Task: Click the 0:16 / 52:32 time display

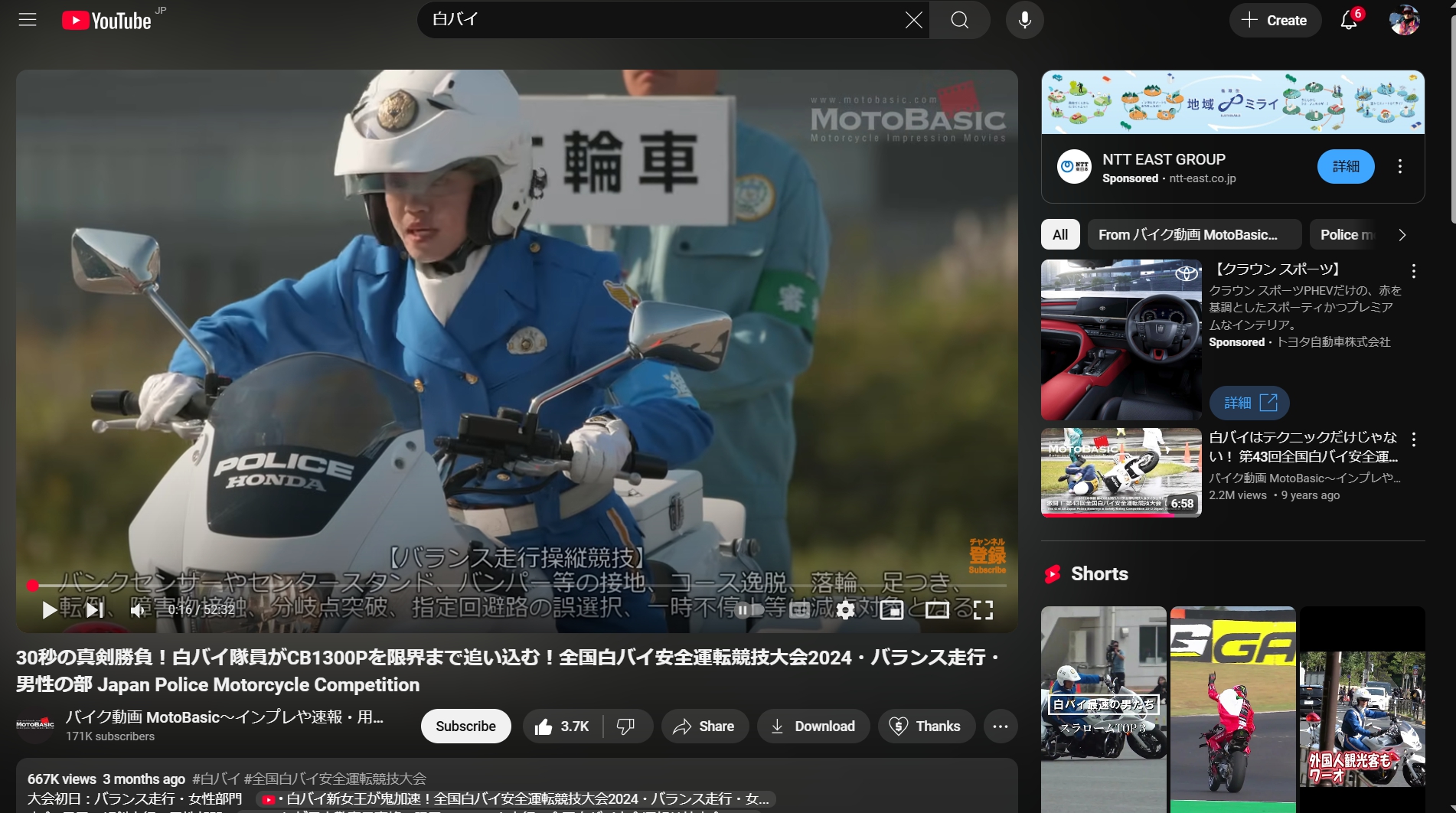Action: (x=201, y=610)
